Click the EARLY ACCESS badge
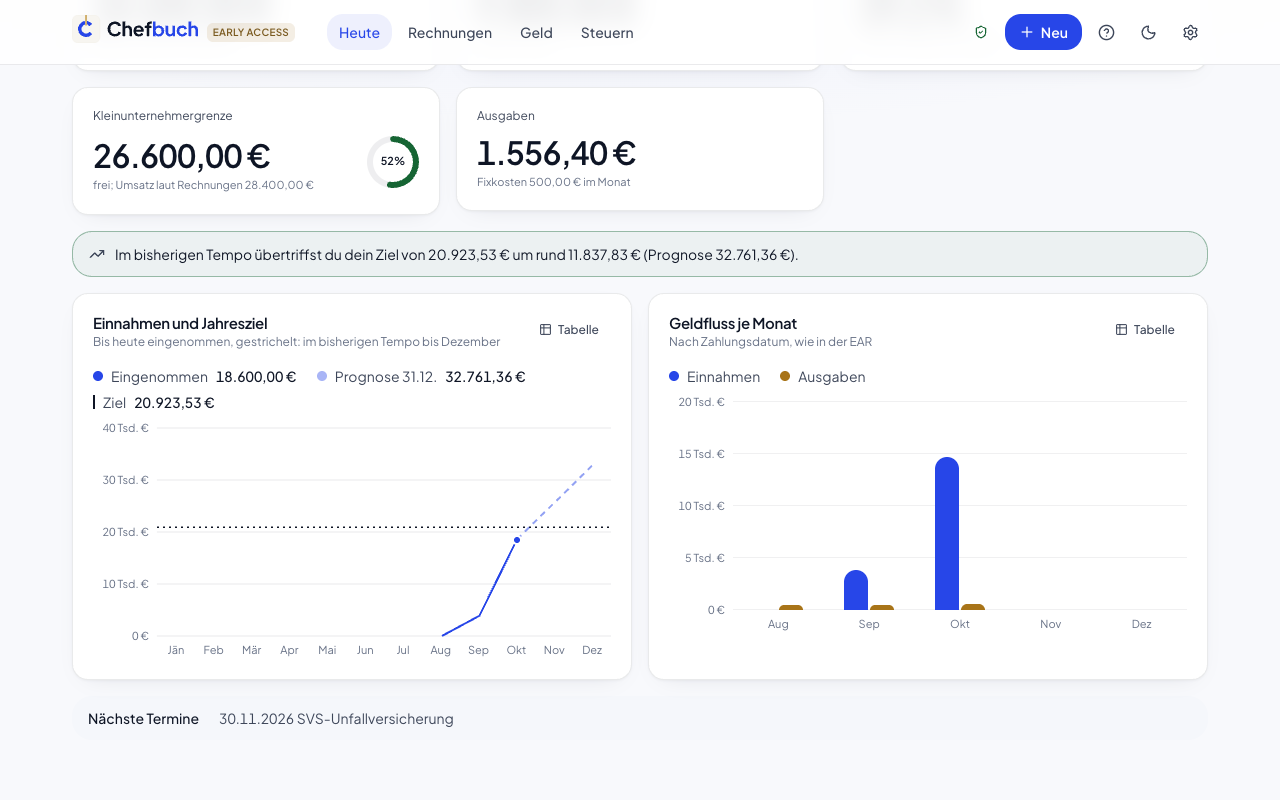The width and height of the screenshot is (1280, 800). click(251, 32)
